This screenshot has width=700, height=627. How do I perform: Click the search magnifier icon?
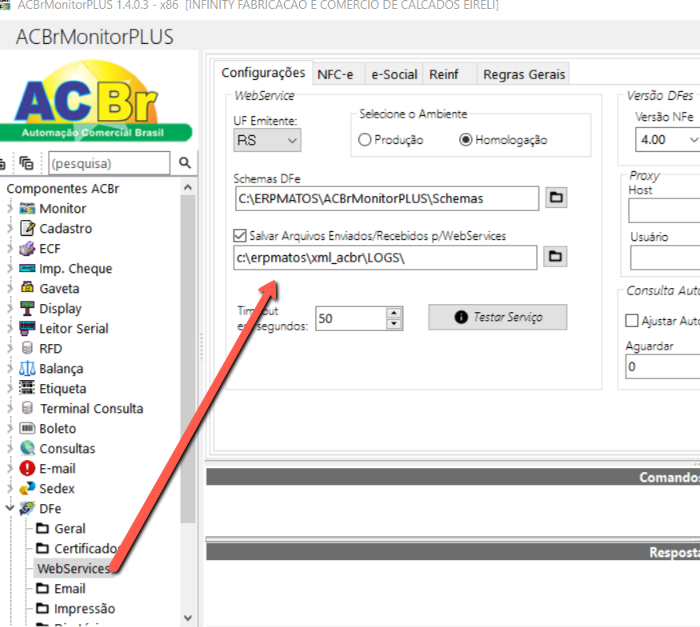[x=185, y=163]
